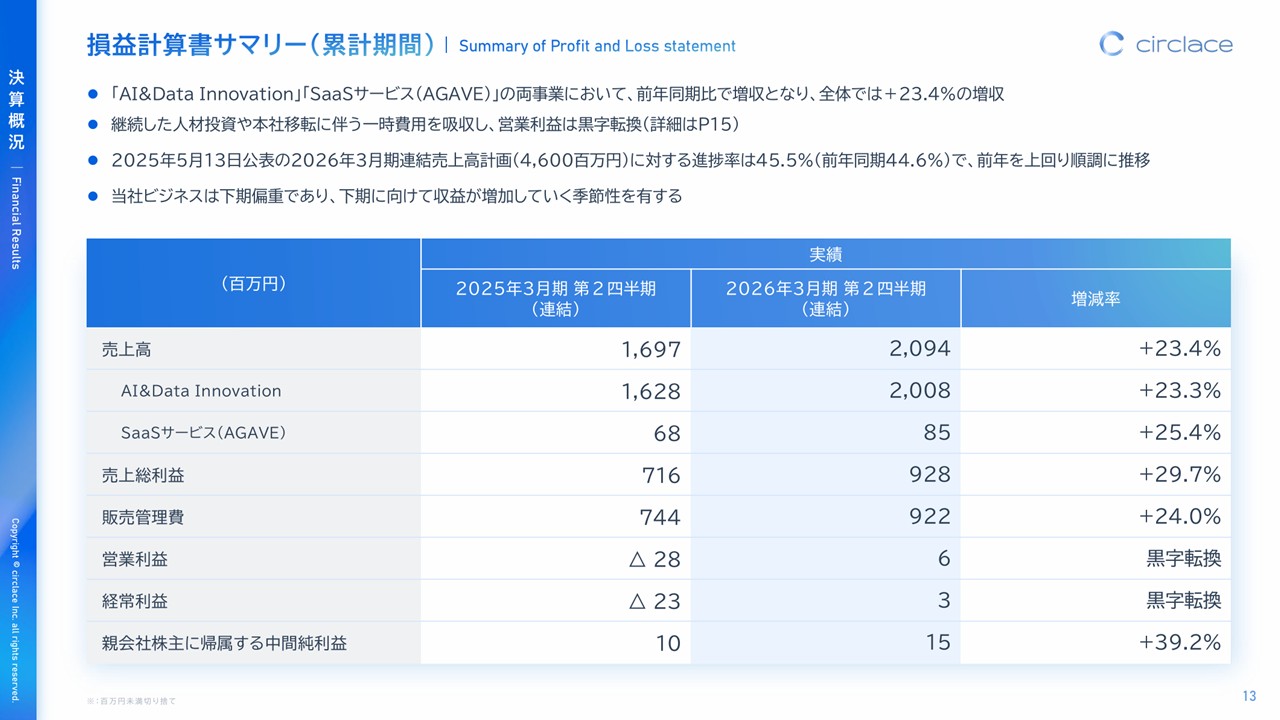Click the bullet about 2025年5月13日公表 plan
The image size is (1280, 720).
630,160
